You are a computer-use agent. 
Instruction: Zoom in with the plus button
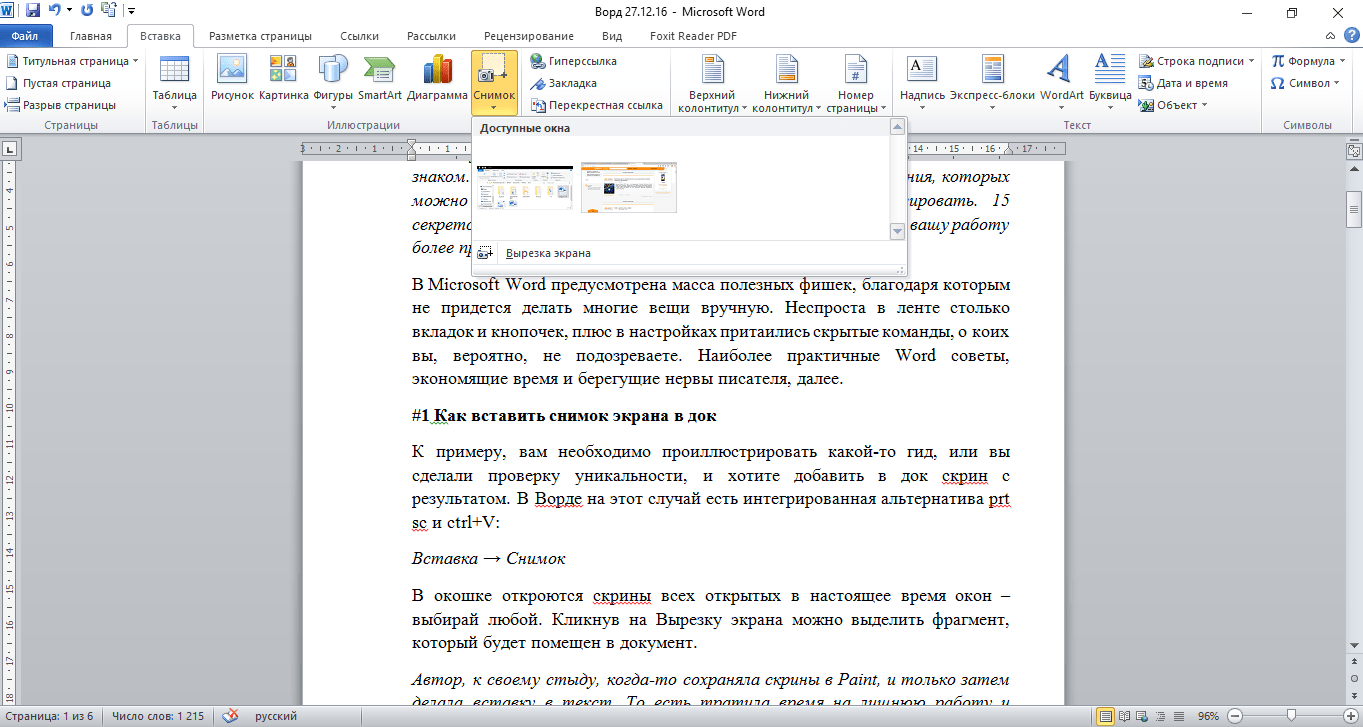(1349, 716)
